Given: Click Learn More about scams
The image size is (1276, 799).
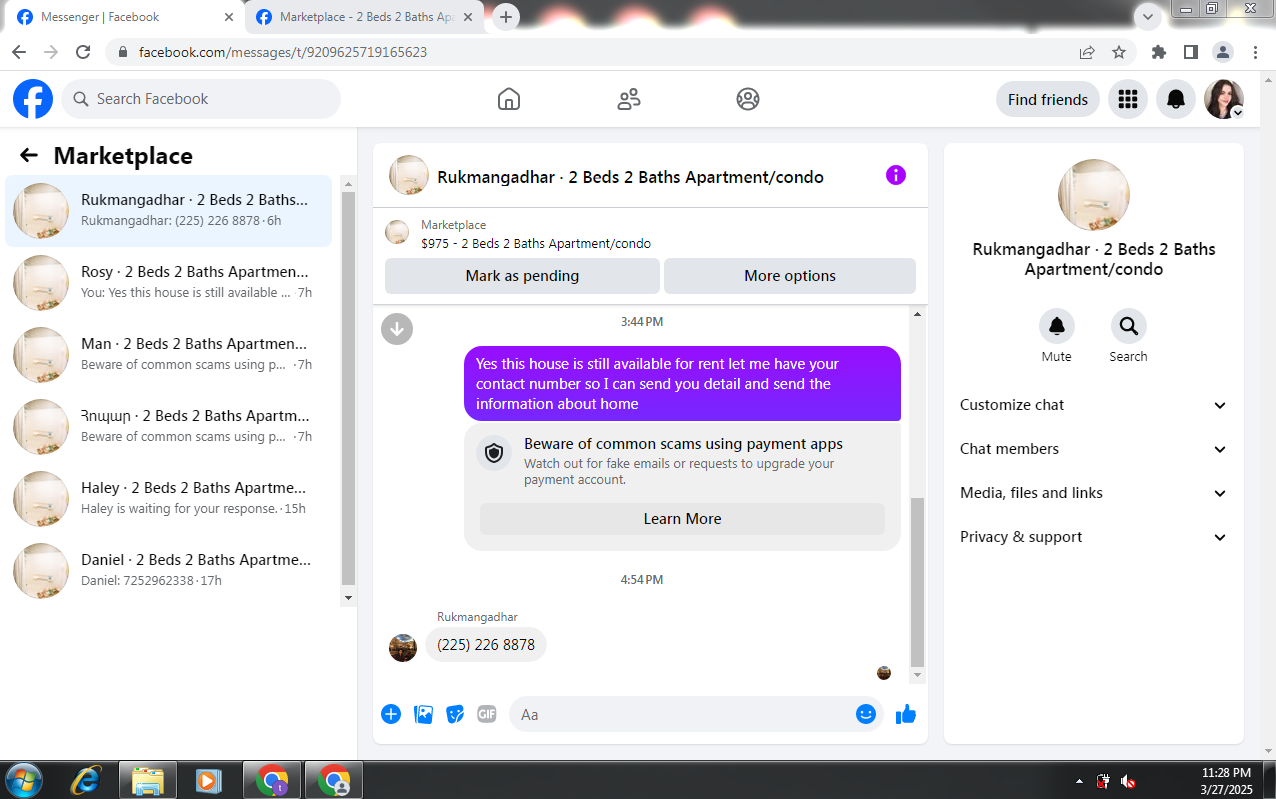Looking at the screenshot, I should pos(682,519).
